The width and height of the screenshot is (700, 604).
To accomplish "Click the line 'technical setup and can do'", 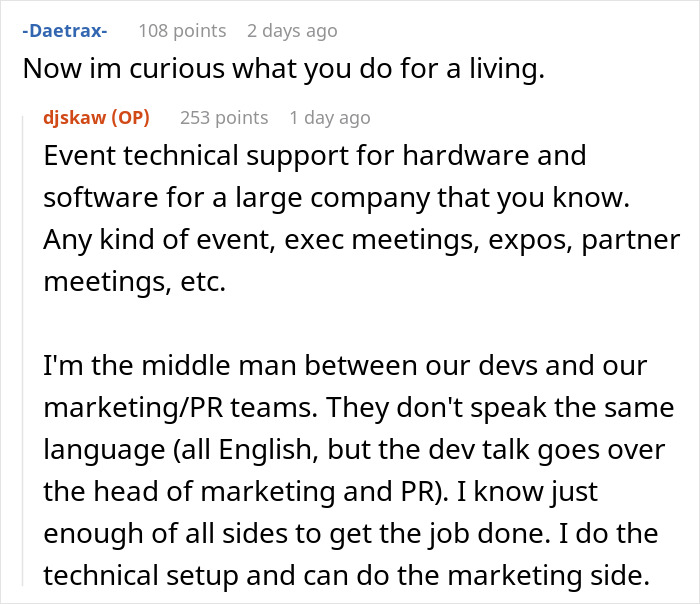I will (346, 575).
